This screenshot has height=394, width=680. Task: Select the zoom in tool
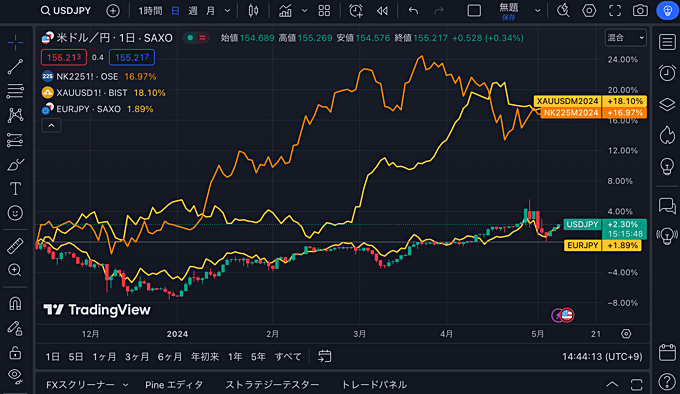click(15, 270)
